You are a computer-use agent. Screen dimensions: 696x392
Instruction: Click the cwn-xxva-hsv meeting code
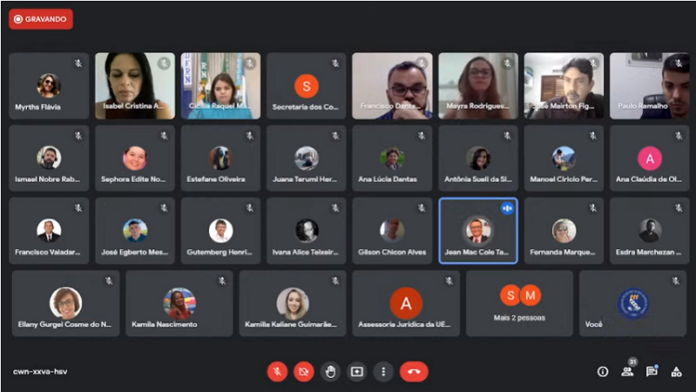tap(40, 372)
